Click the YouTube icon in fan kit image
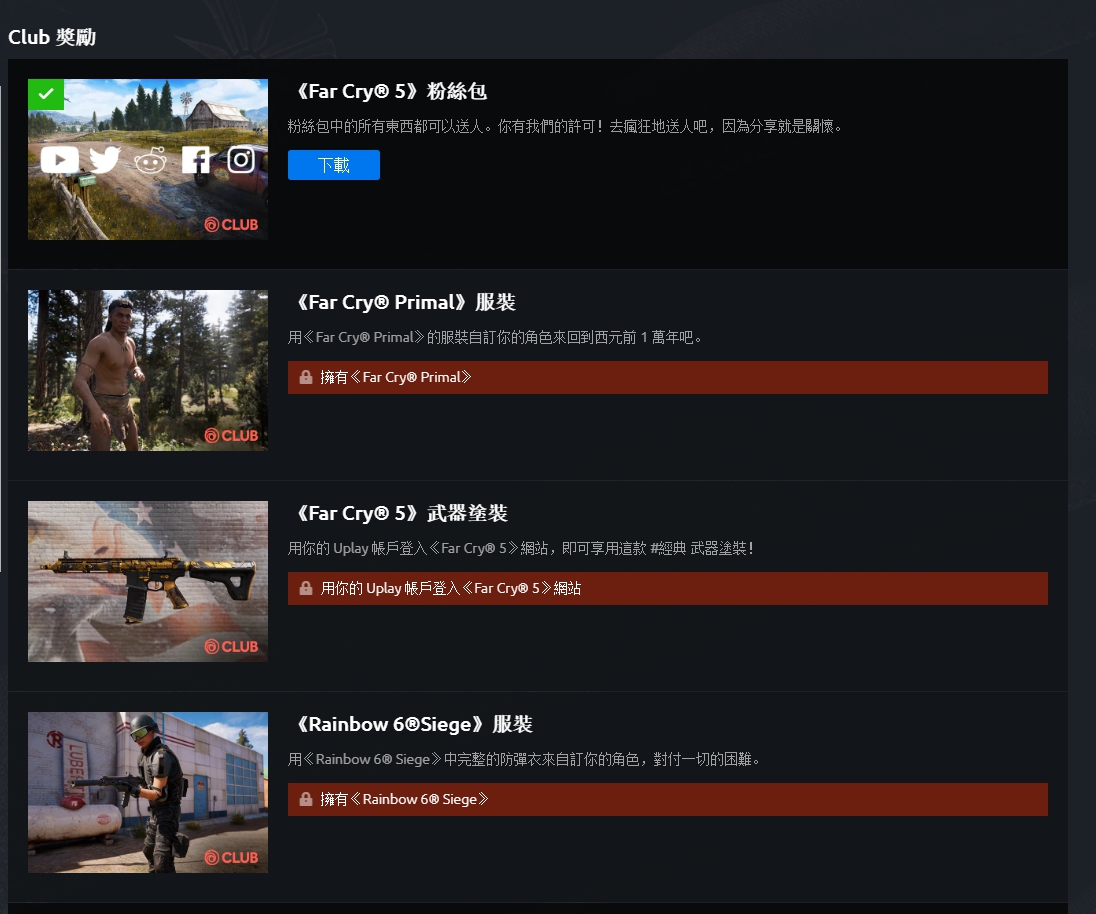 pyautogui.click(x=59, y=160)
